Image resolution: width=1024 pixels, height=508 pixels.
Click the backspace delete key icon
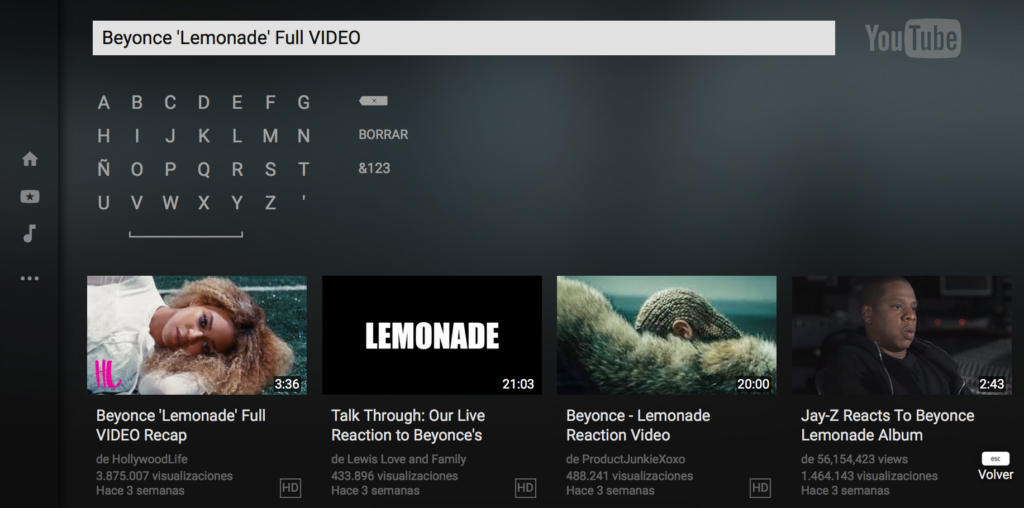coord(374,101)
